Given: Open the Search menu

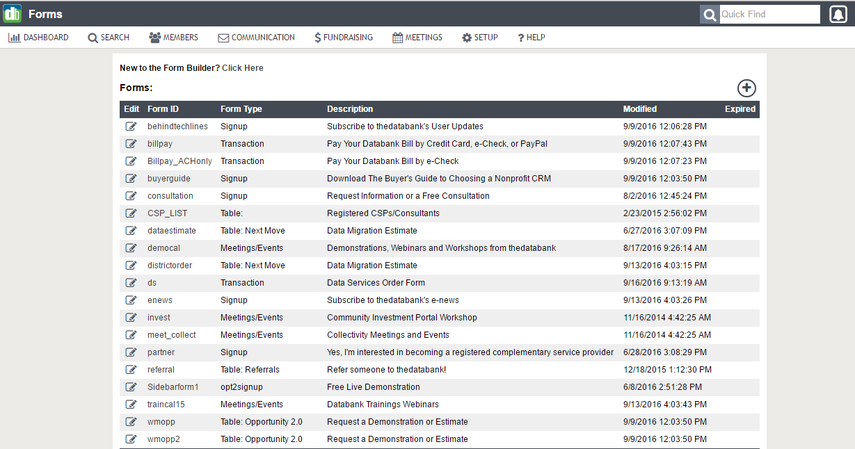Looking at the screenshot, I should 109,38.
